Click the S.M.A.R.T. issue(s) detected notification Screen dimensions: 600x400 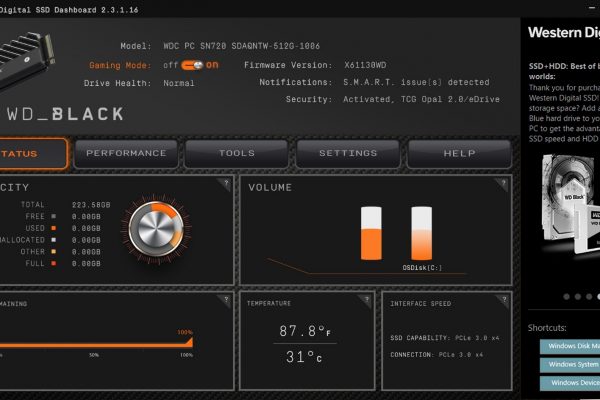coord(416,82)
